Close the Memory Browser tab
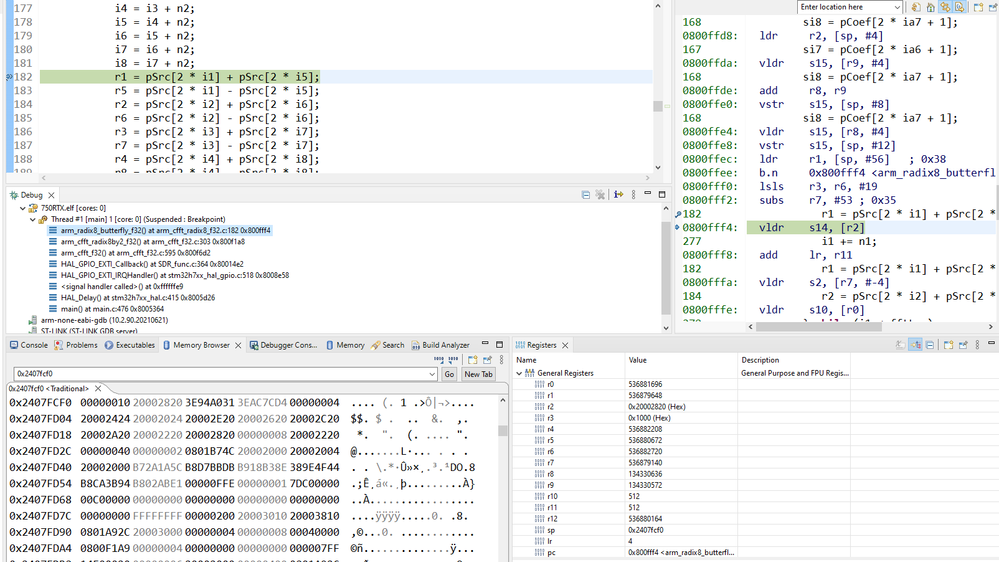The width and height of the screenshot is (999, 562). [238, 345]
